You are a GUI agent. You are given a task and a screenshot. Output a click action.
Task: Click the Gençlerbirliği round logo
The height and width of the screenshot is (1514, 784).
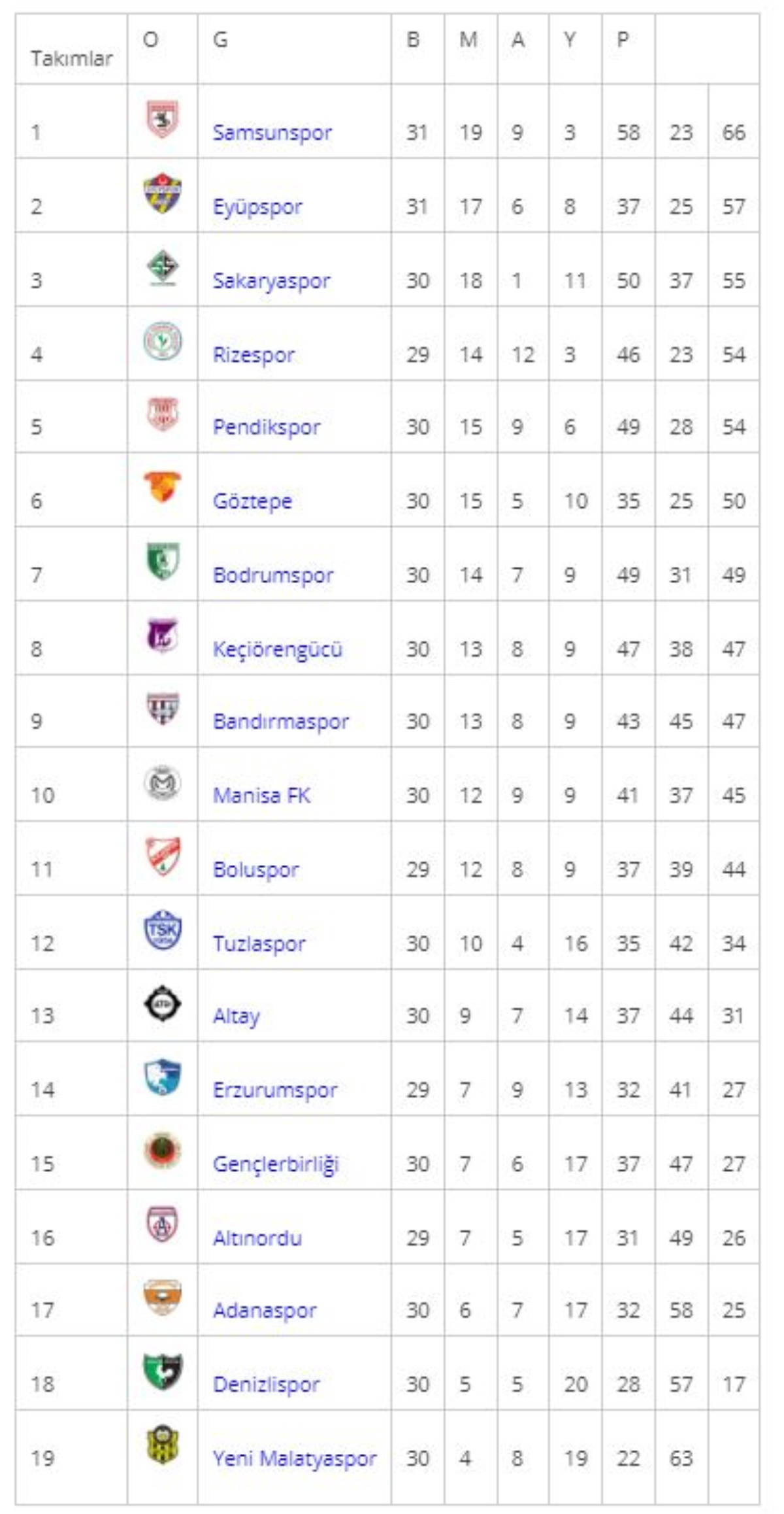click(x=162, y=1151)
